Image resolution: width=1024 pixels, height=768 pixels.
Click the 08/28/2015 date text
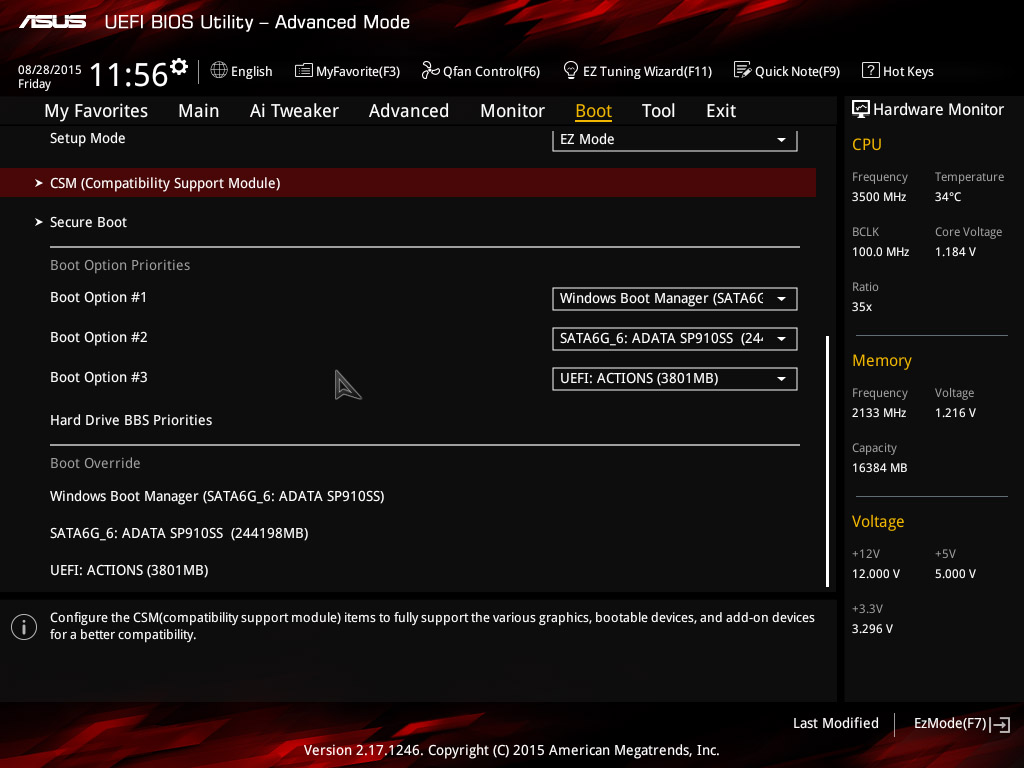50,69
